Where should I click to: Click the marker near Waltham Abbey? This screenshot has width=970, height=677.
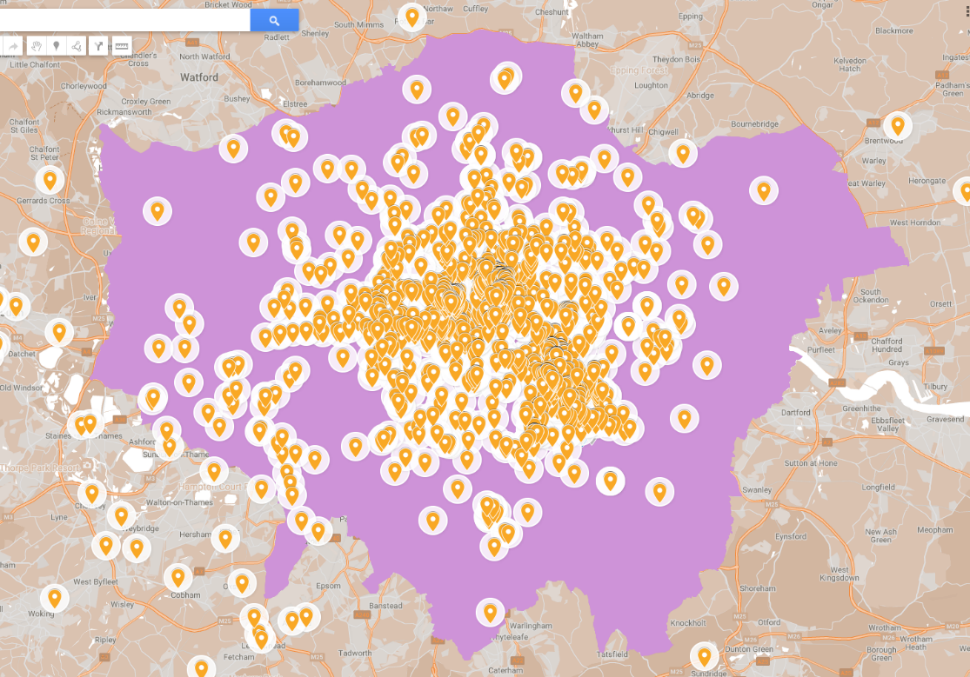(x=576, y=93)
